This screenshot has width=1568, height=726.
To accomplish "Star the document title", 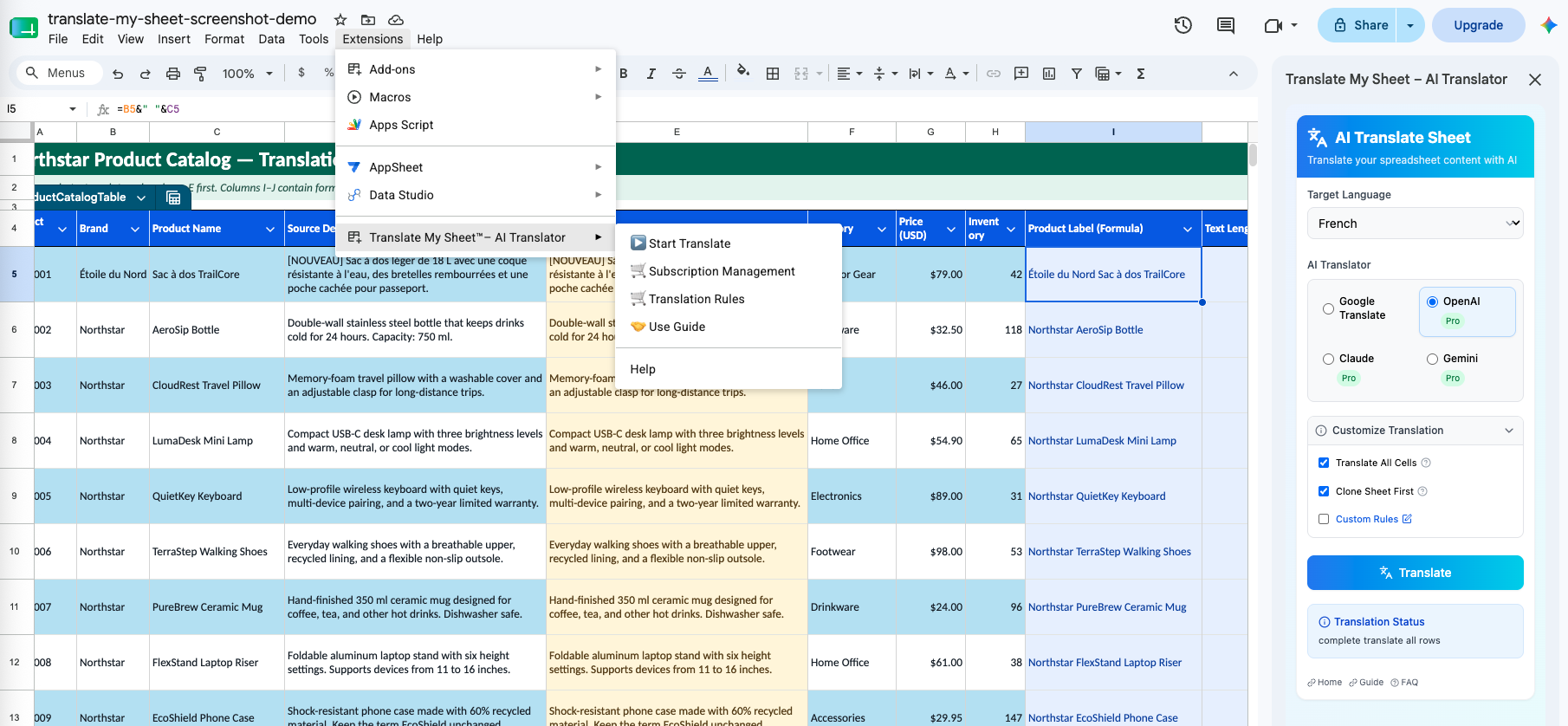I will (x=340, y=19).
